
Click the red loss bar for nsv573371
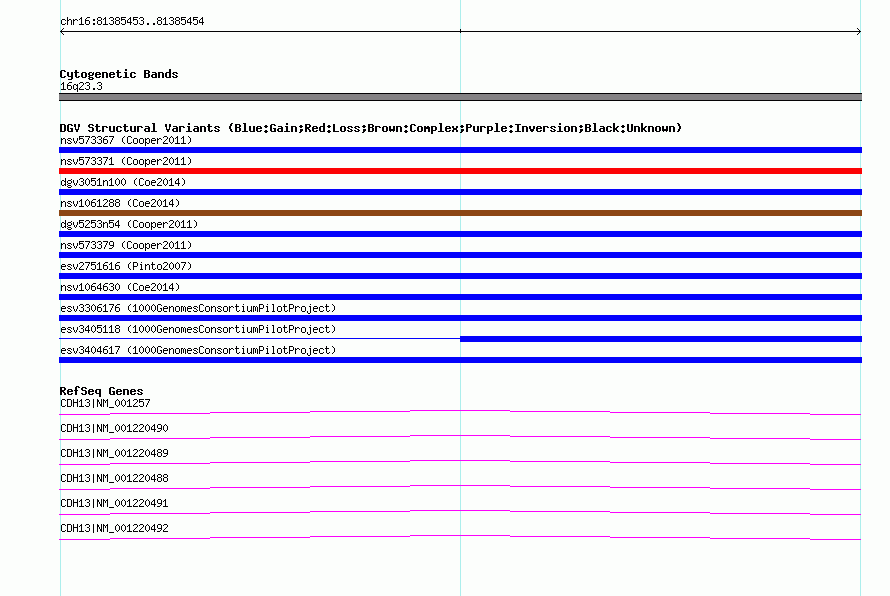tap(460, 171)
